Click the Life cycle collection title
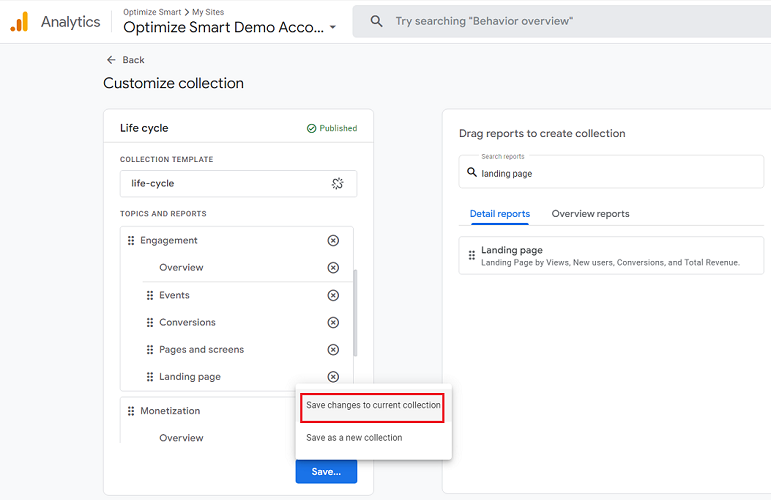 144,128
